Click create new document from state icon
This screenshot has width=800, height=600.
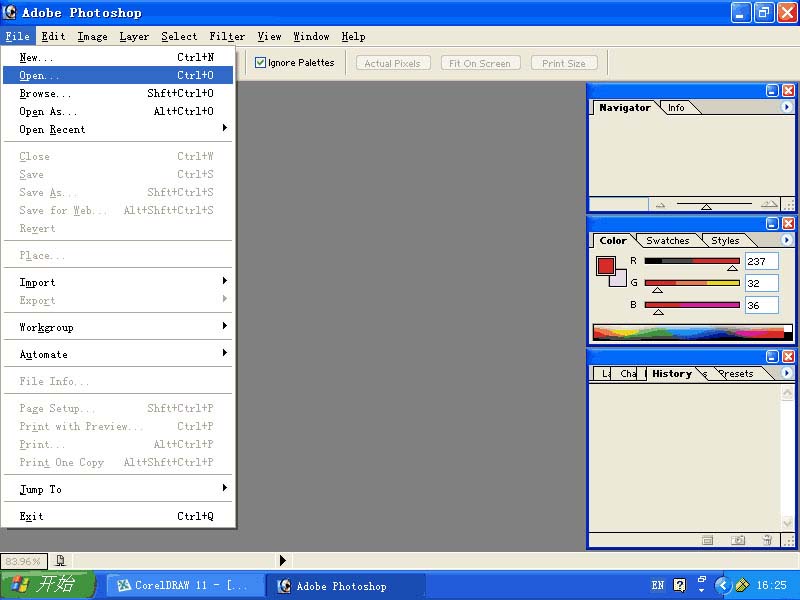pos(708,540)
